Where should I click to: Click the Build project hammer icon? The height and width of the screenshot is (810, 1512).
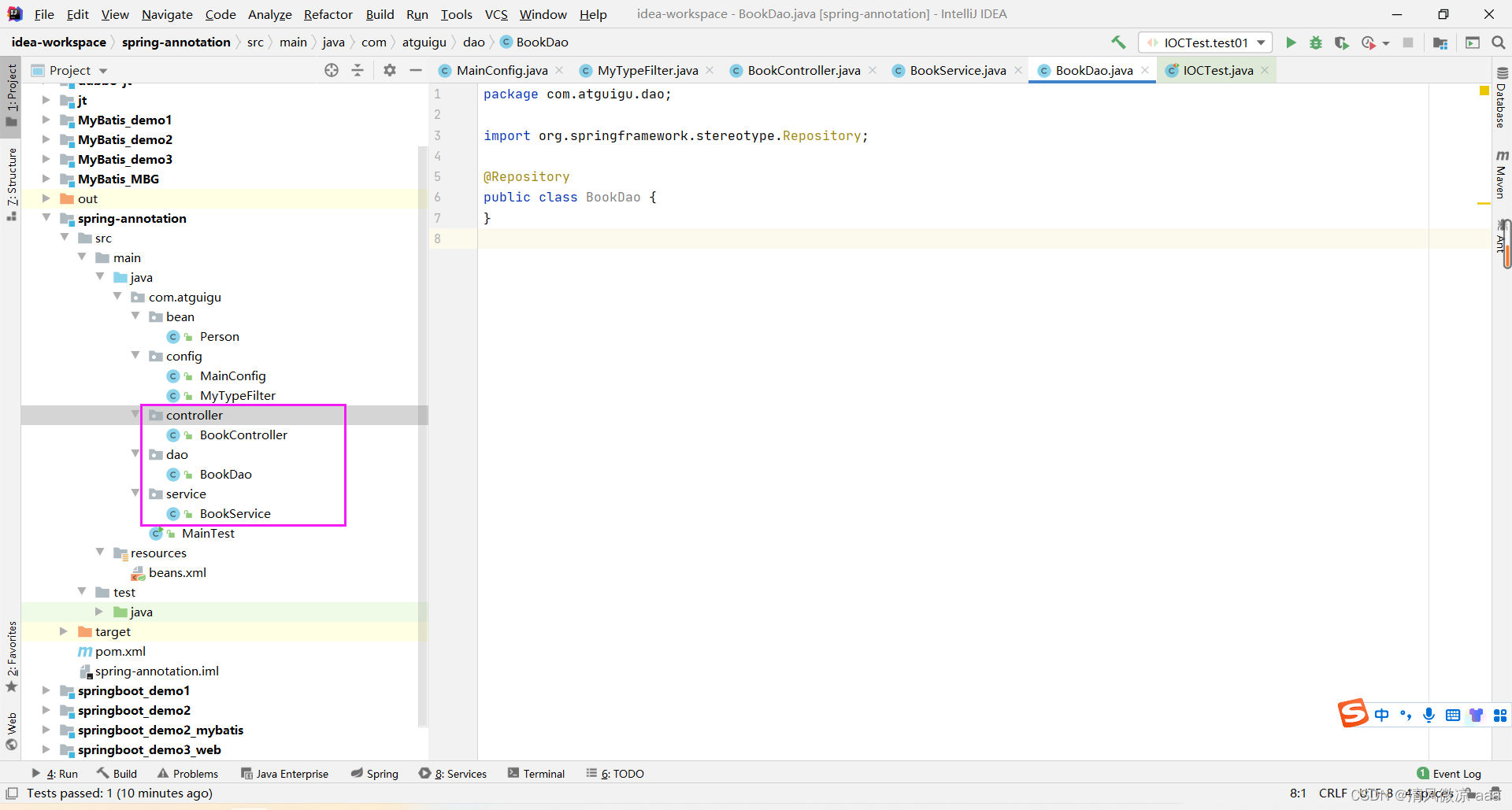pos(1118,43)
